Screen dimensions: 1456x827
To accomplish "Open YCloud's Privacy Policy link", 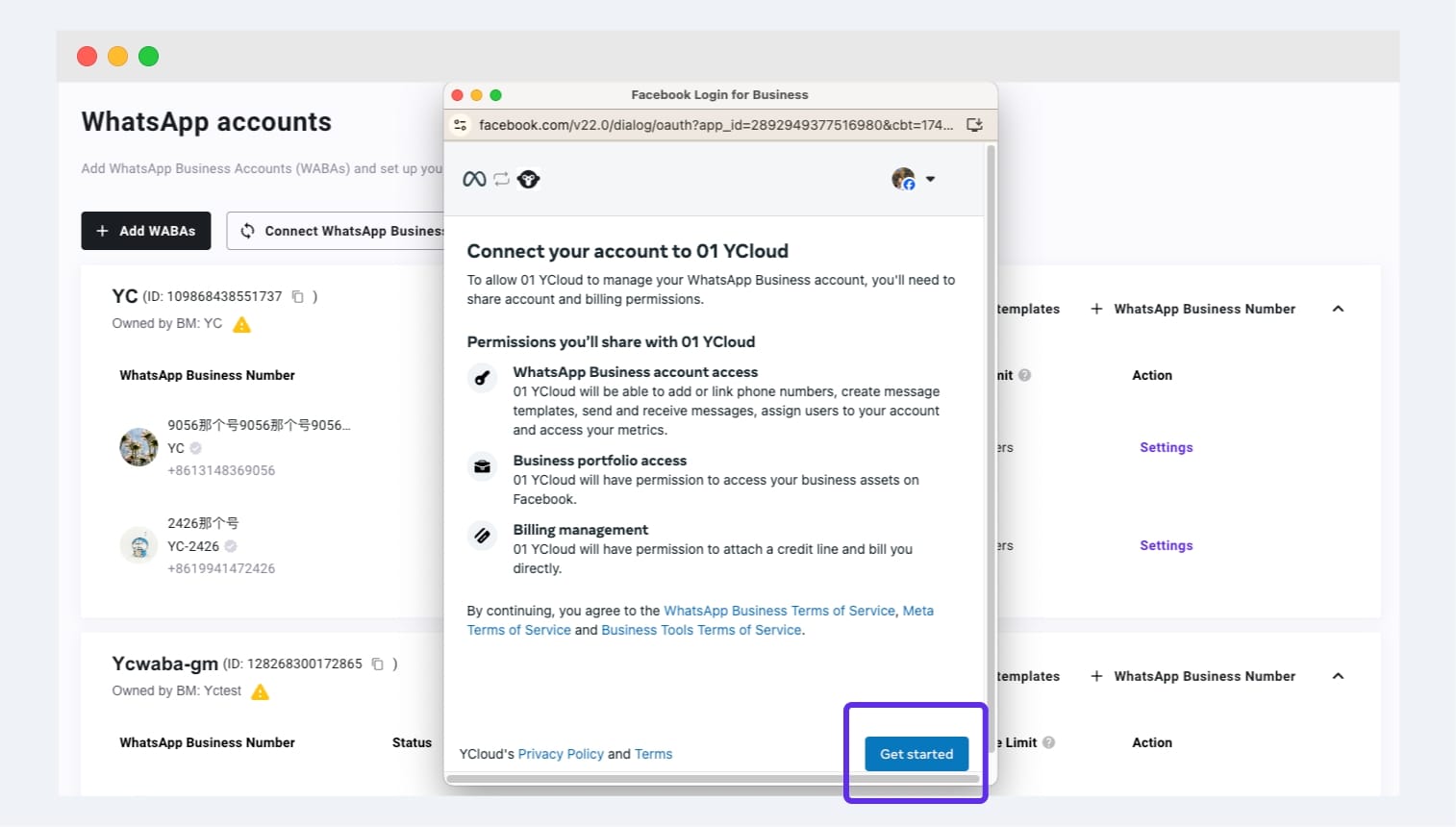I will click(561, 754).
